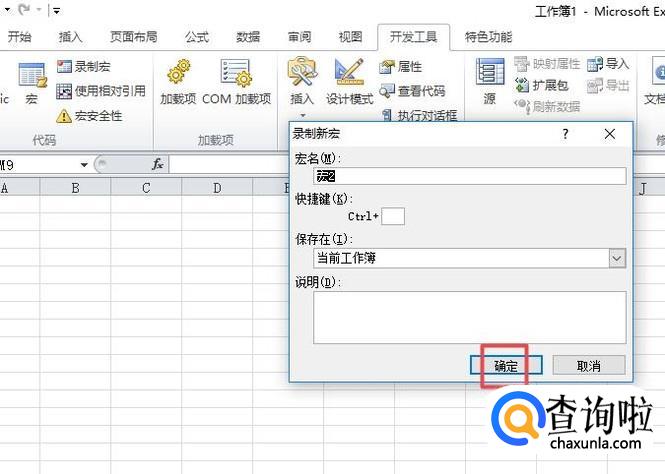This screenshot has height=474, width=665.
Task: Expand the Name Box dropdown arrow
Action: (x=84, y=164)
